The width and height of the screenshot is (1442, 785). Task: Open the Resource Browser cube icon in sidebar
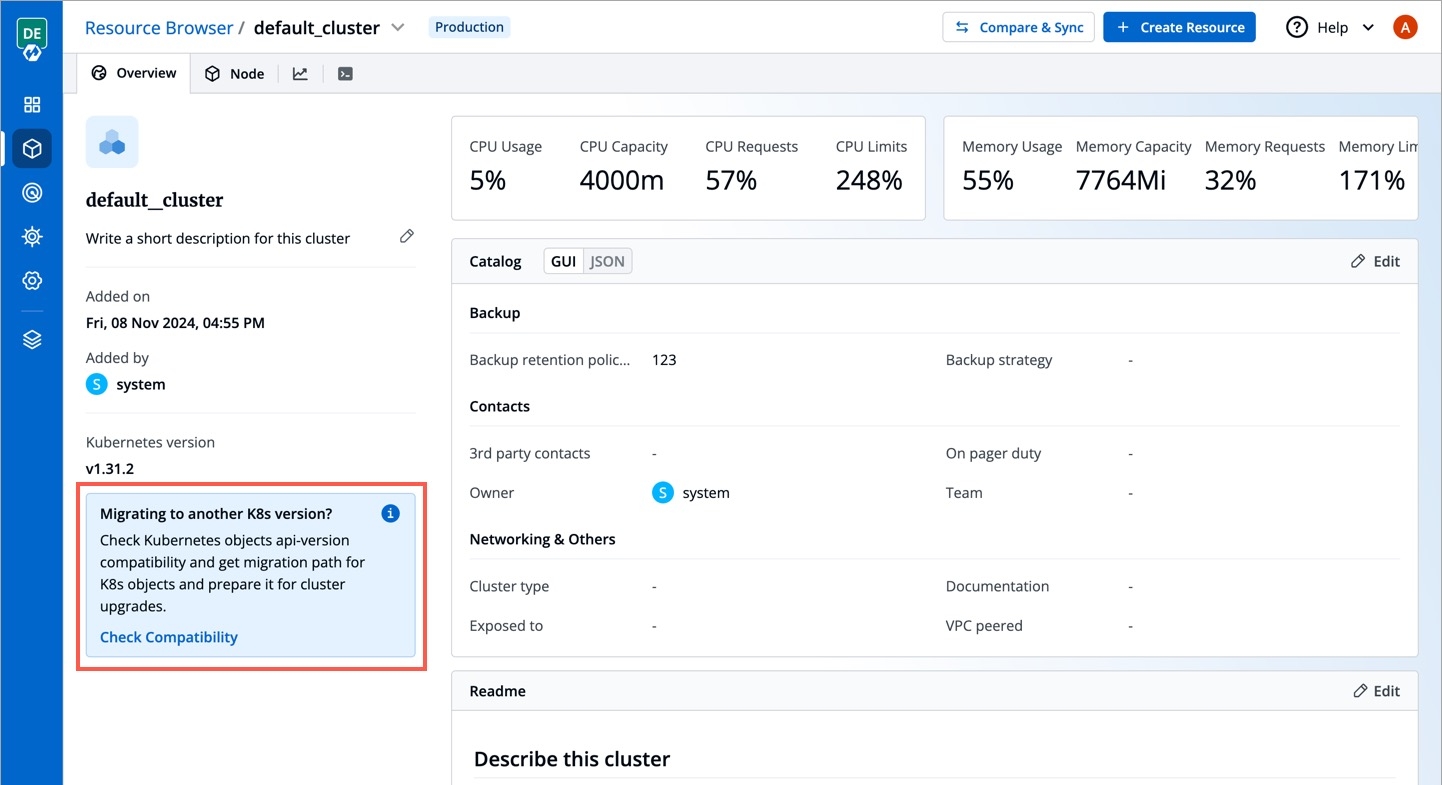pyautogui.click(x=32, y=149)
